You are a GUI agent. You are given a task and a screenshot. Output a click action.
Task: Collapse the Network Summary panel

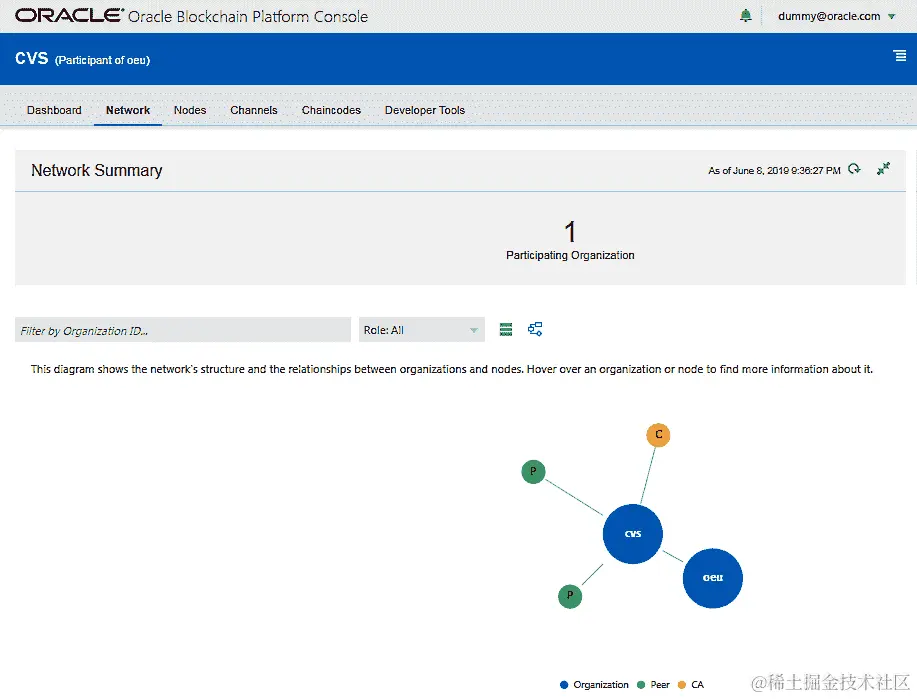[883, 169]
